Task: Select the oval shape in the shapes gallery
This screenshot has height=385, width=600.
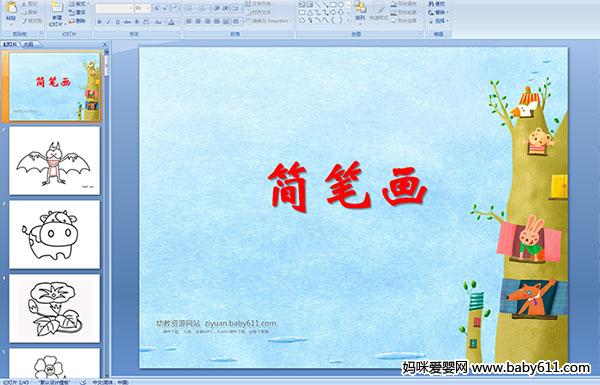Action: click(341, 4)
